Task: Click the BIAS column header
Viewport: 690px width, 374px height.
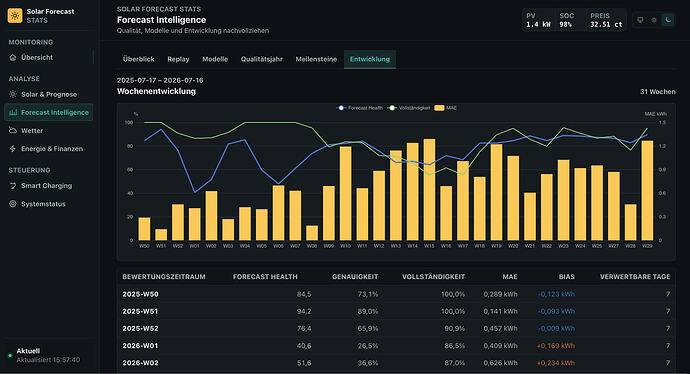Action: [566, 277]
